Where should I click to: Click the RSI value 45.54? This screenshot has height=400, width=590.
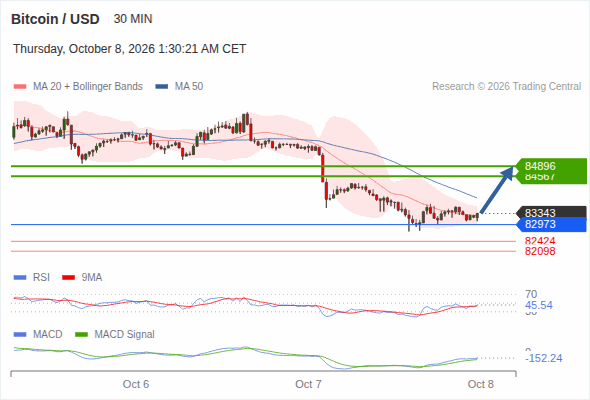[539, 305]
